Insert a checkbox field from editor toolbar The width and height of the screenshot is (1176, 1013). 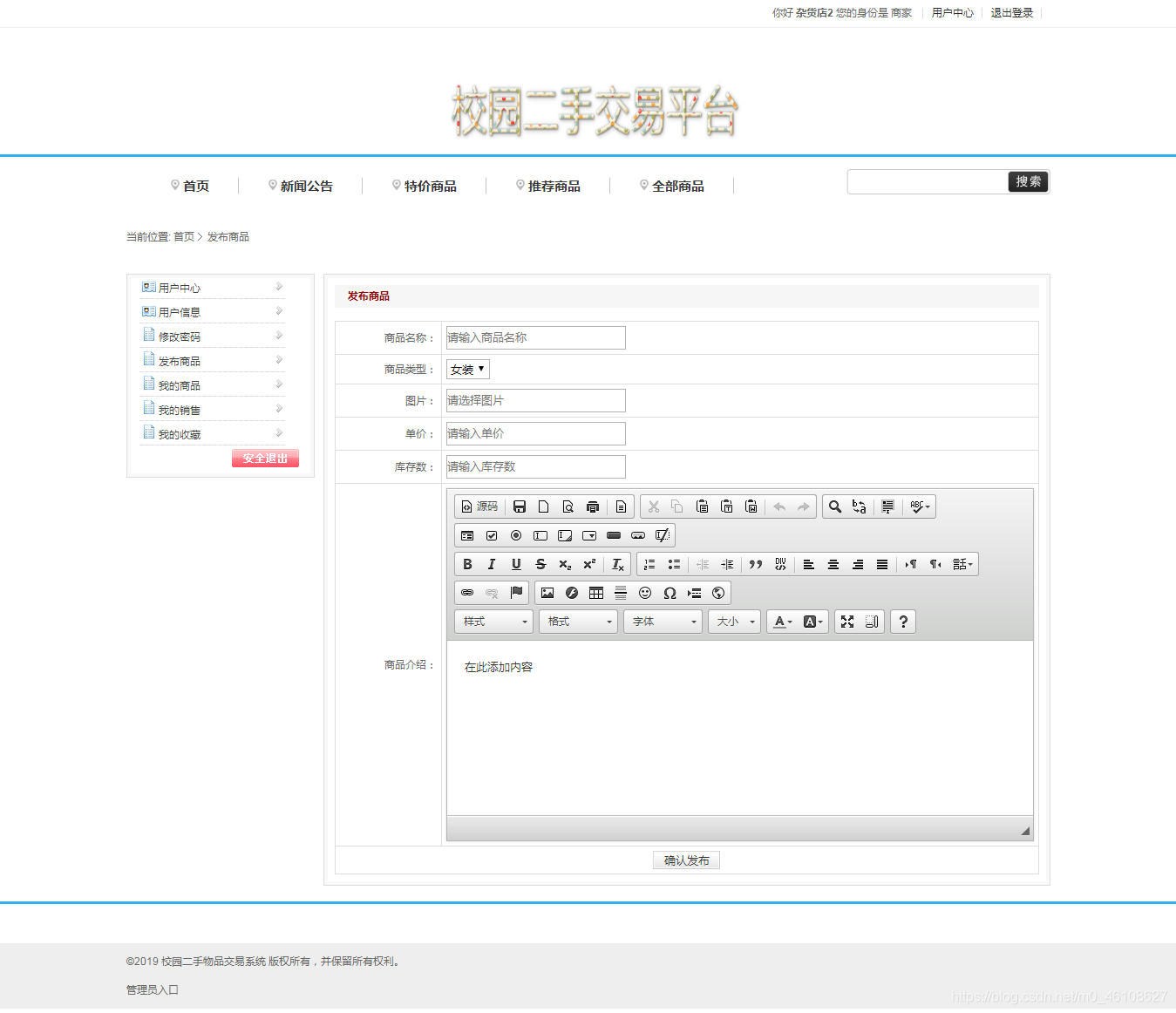(x=492, y=535)
